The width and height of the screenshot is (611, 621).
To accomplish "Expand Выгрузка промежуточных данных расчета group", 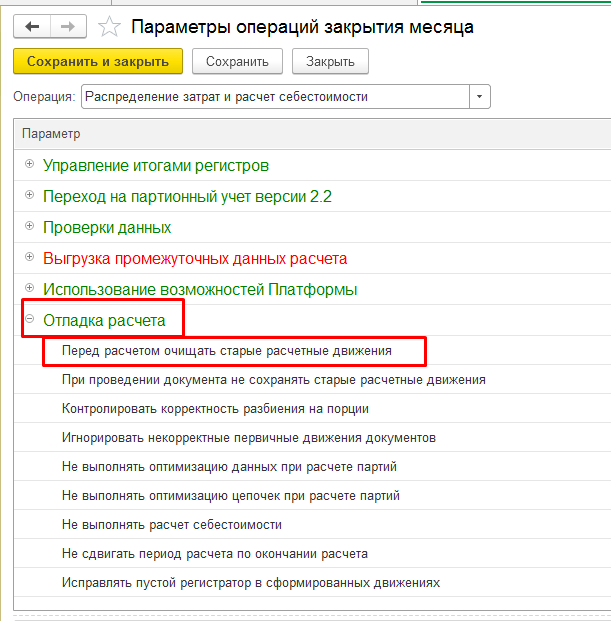I will 29,256.
